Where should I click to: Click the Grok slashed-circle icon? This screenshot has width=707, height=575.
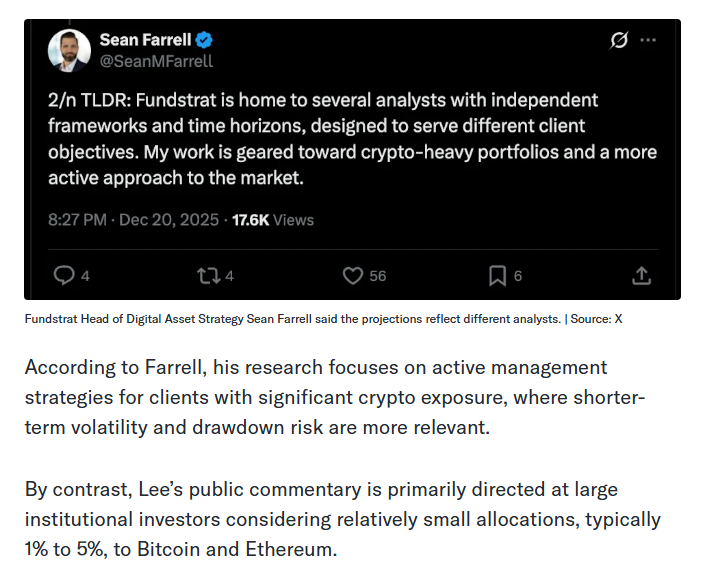[619, 41]
